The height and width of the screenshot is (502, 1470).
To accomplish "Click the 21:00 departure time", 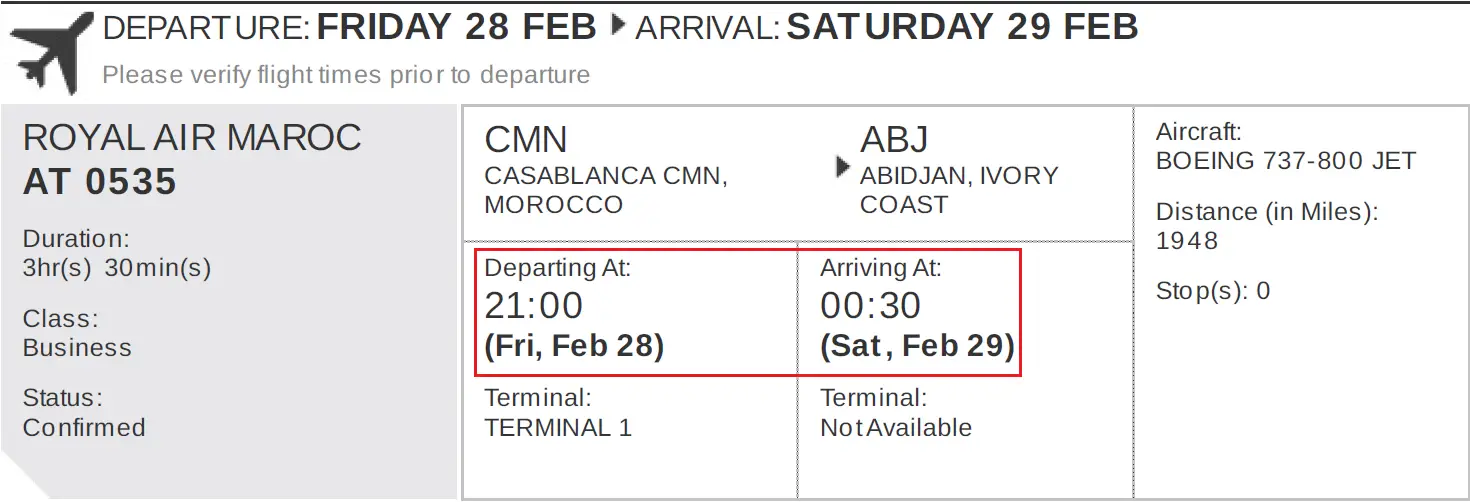I will [534, 306].
